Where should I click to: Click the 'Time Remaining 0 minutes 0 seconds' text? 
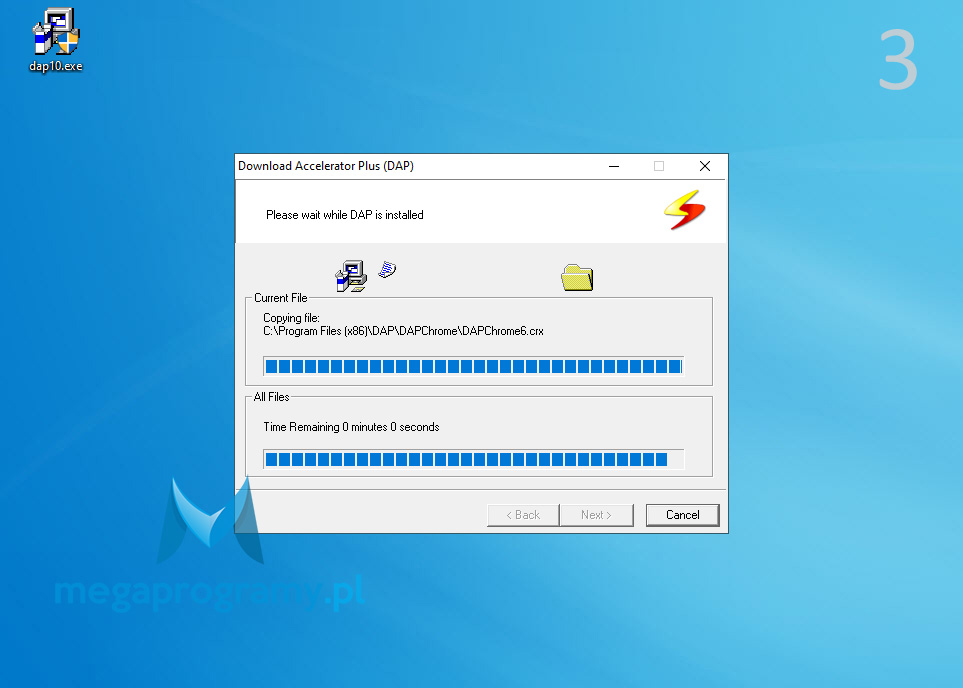tap(351, 427)
